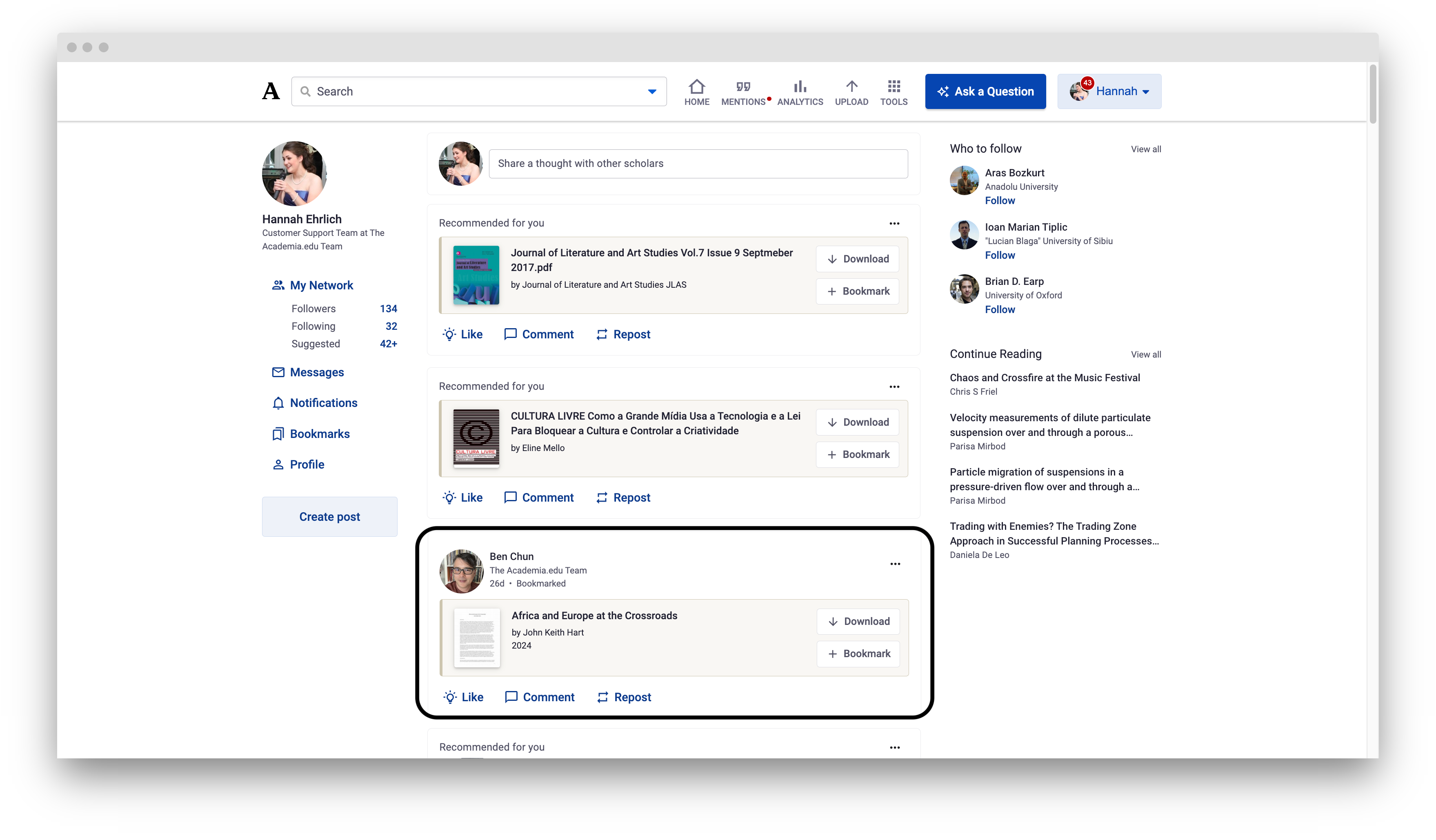Follow Aras Bozkurt
The height and width of the screenshot is (840, 1436).
(1000, 200)
